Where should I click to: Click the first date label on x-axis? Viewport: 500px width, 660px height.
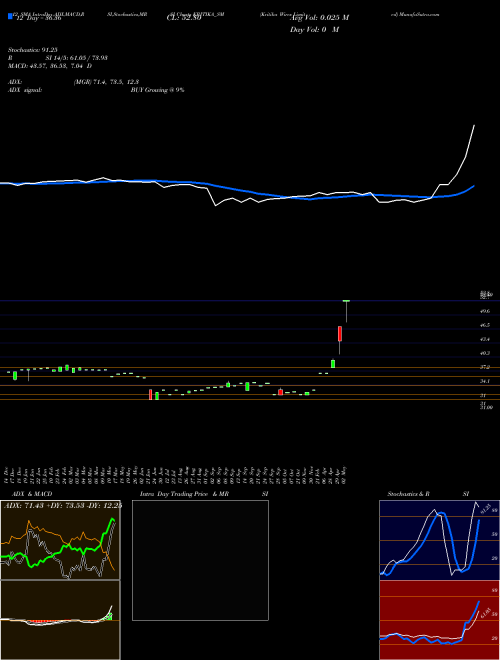[7, 475]
